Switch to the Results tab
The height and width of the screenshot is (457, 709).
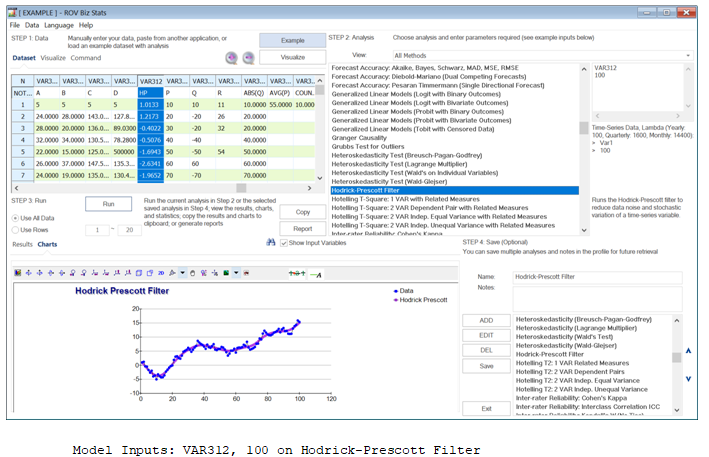pyautogui.click(x=23, y=244)
